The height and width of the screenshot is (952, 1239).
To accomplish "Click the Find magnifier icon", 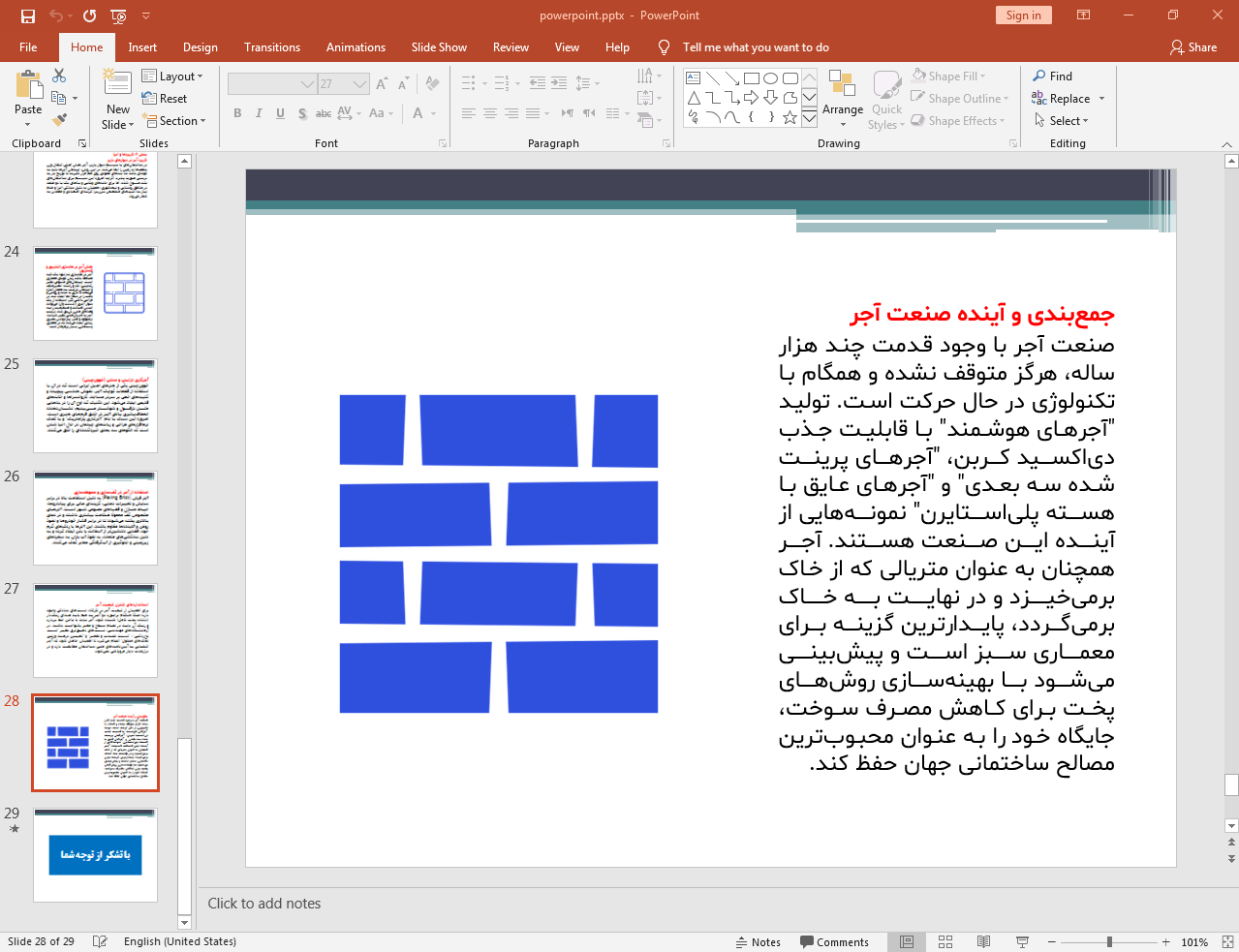I will pyautogui.click(x=1039, y=76).
